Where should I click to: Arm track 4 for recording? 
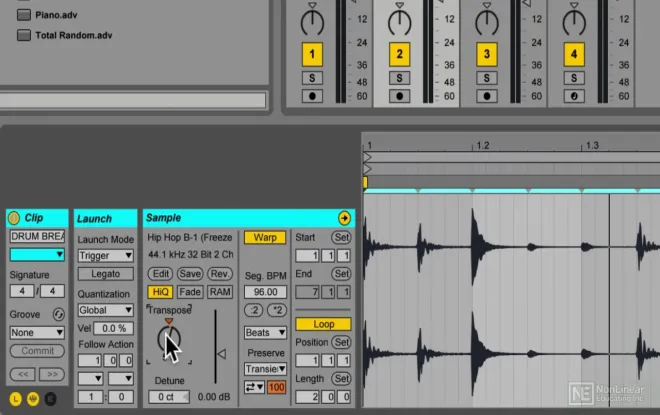(x=574, y=96)
